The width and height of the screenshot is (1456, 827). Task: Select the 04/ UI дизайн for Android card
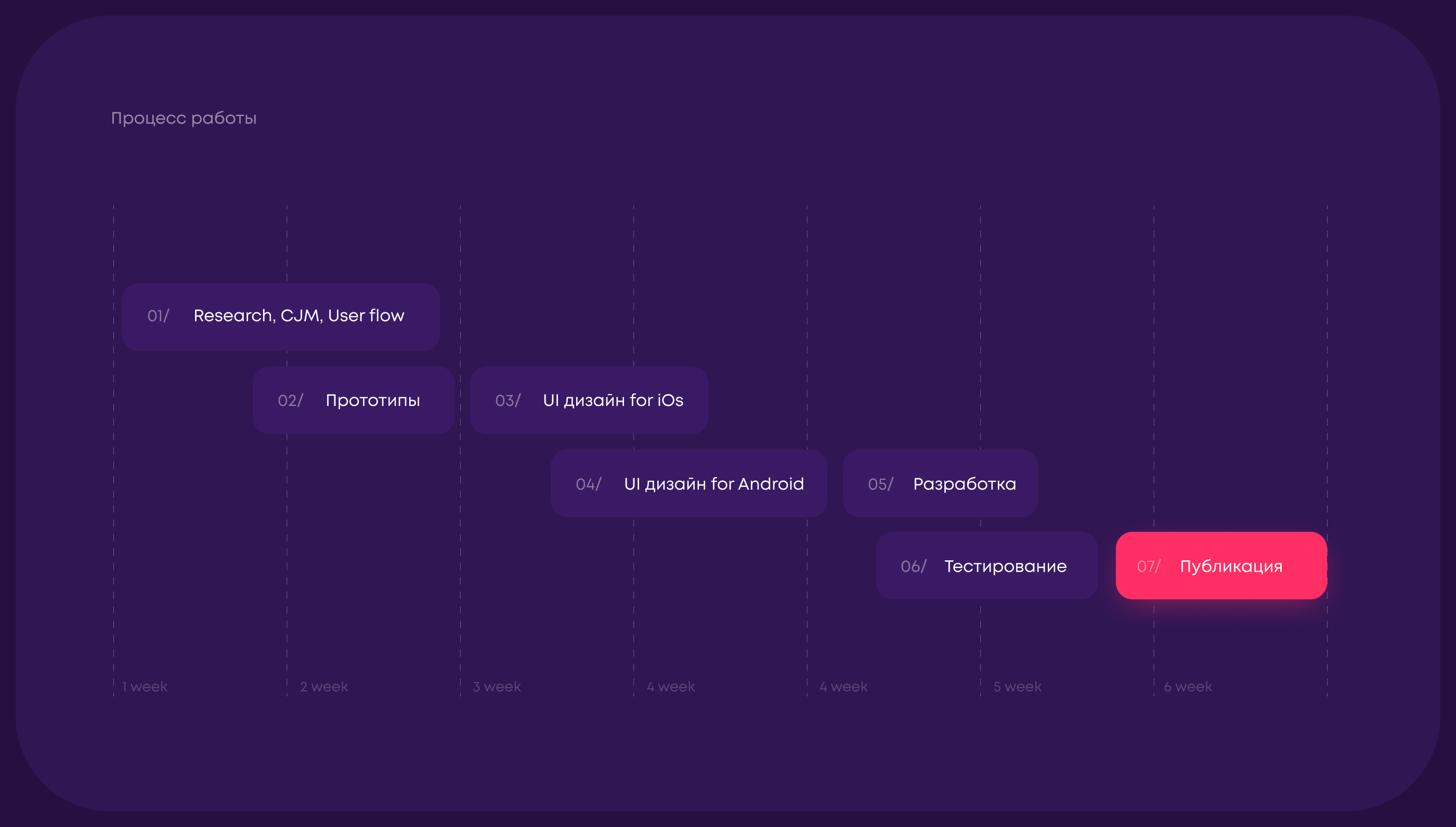pos(688,483)
